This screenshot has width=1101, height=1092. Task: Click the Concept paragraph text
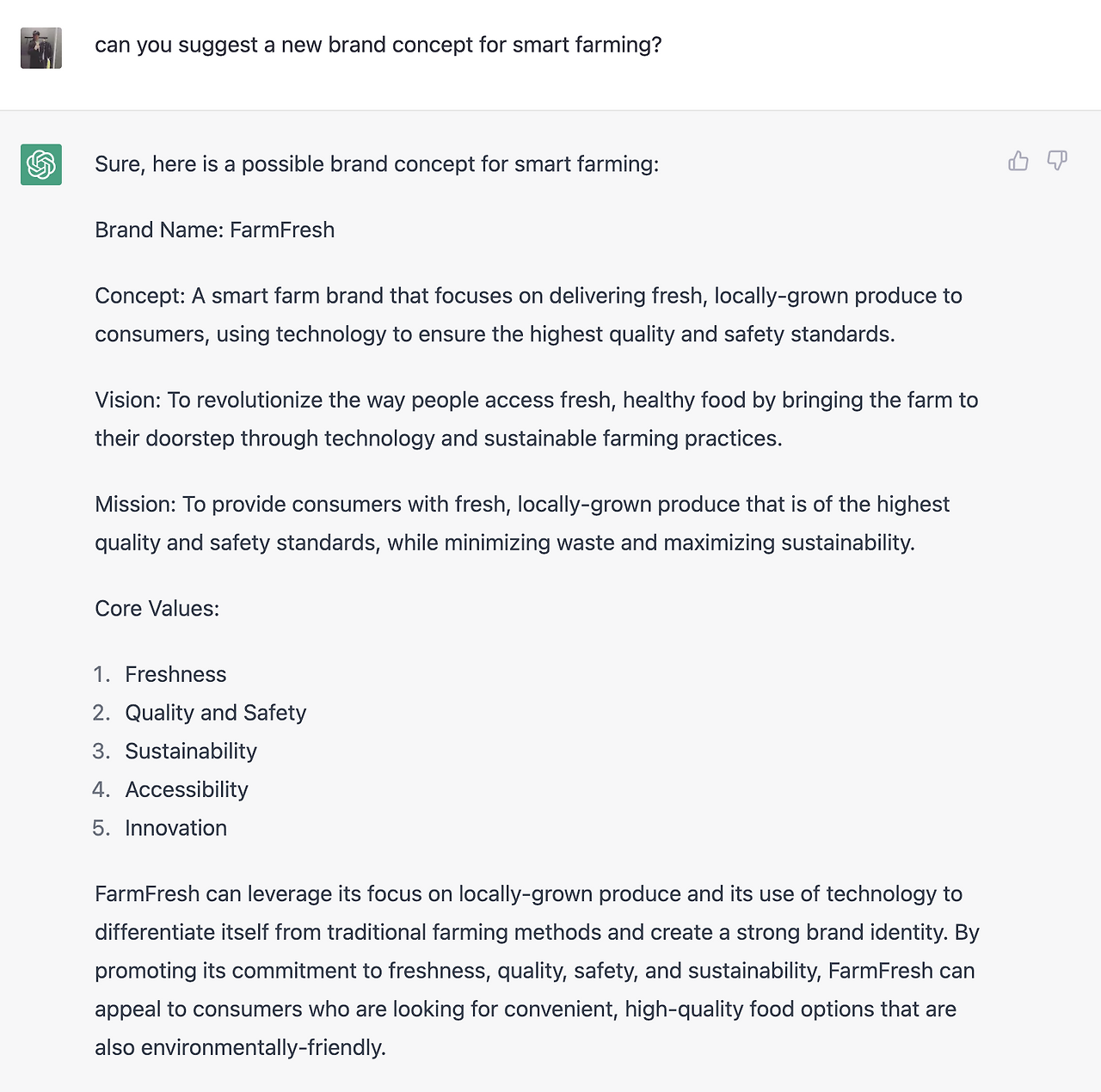point(527,315)
